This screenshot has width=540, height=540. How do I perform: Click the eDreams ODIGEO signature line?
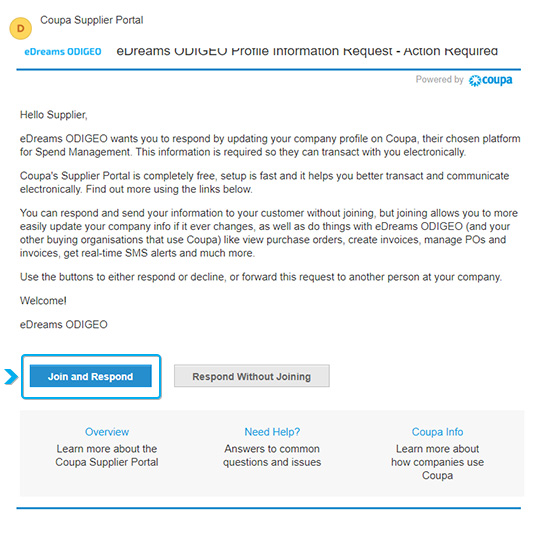64,324
